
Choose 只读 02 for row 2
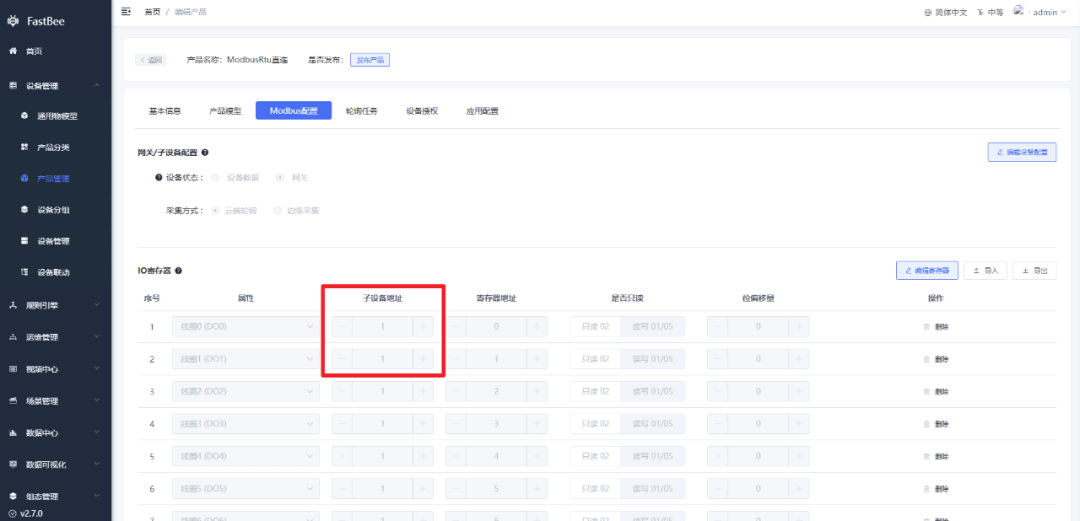595,359
